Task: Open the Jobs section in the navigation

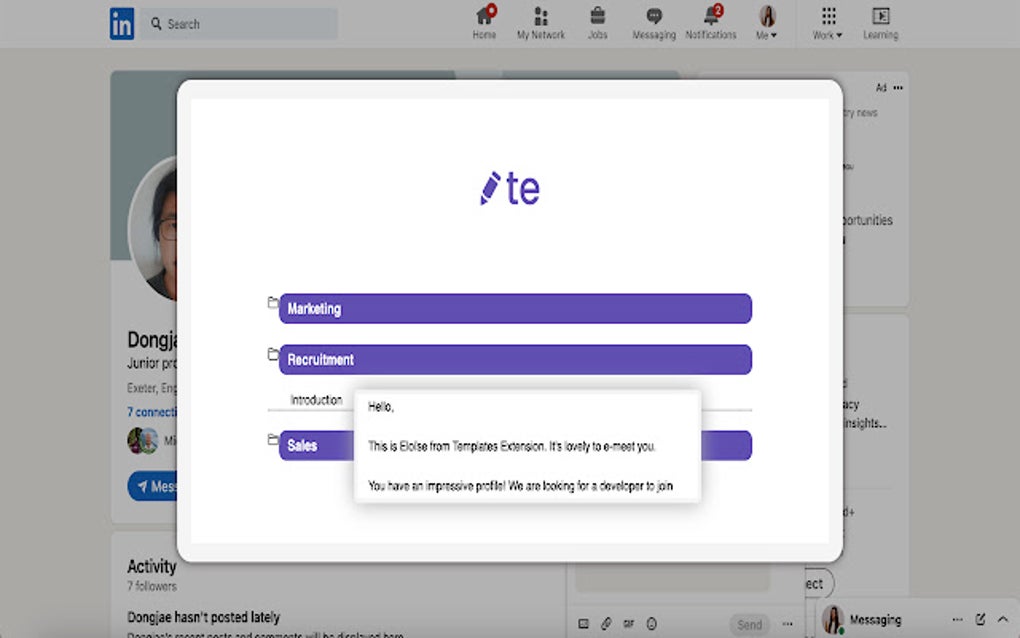Action: point(597,22)
